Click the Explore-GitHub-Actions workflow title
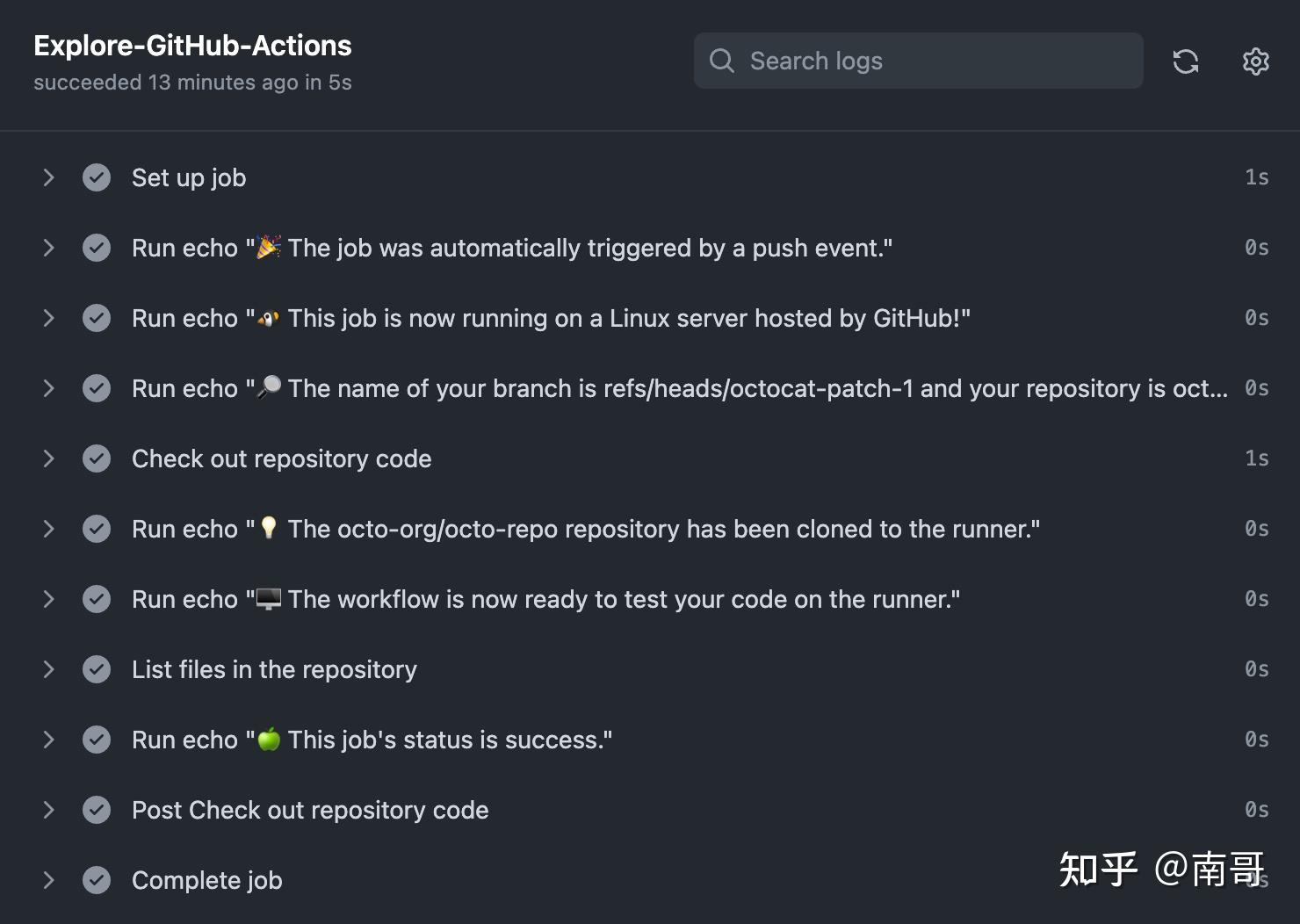Viewport: 1300px width, 924px height. (192, 45)
